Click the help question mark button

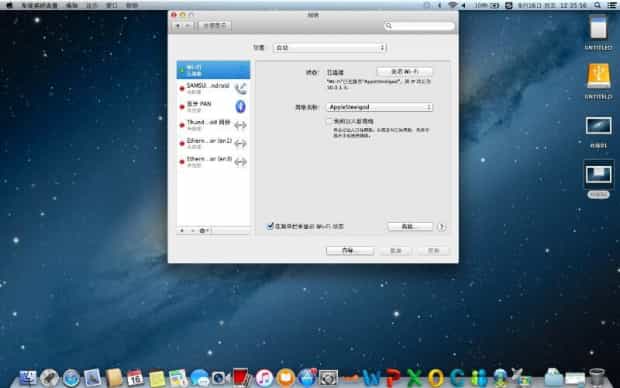[442, 227]
